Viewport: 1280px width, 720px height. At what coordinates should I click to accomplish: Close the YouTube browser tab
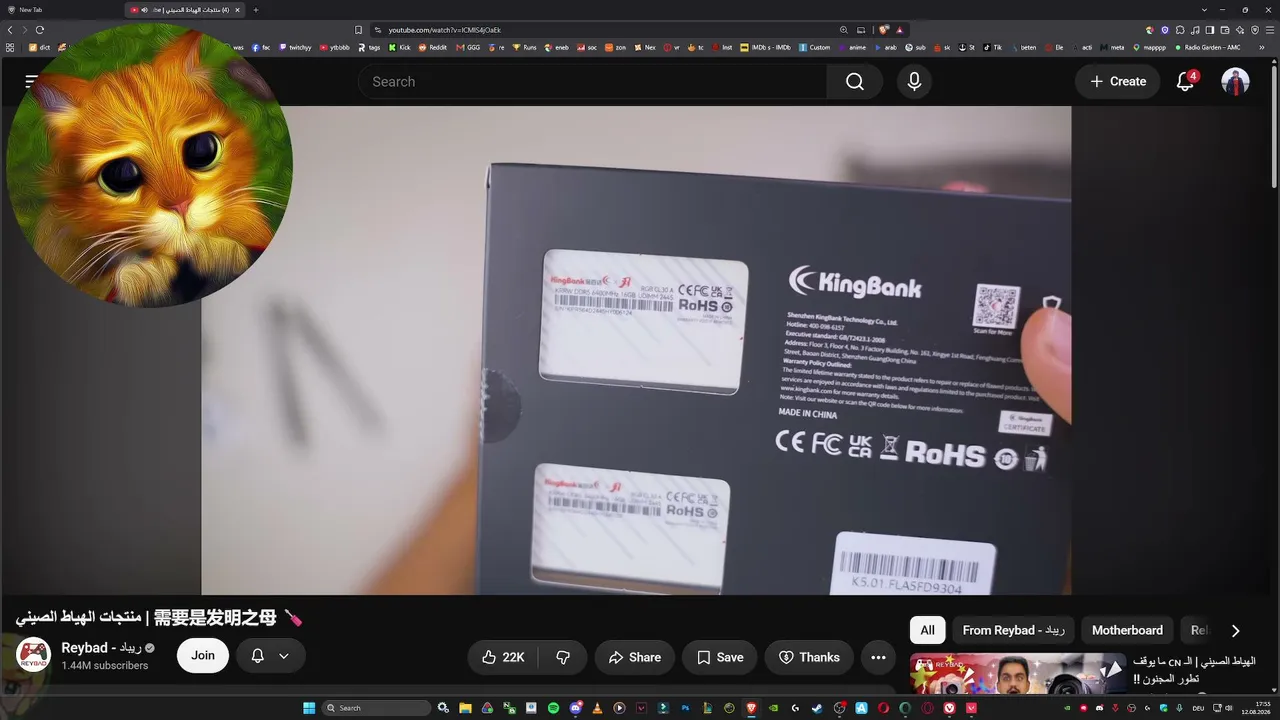[x=238, y=10]
